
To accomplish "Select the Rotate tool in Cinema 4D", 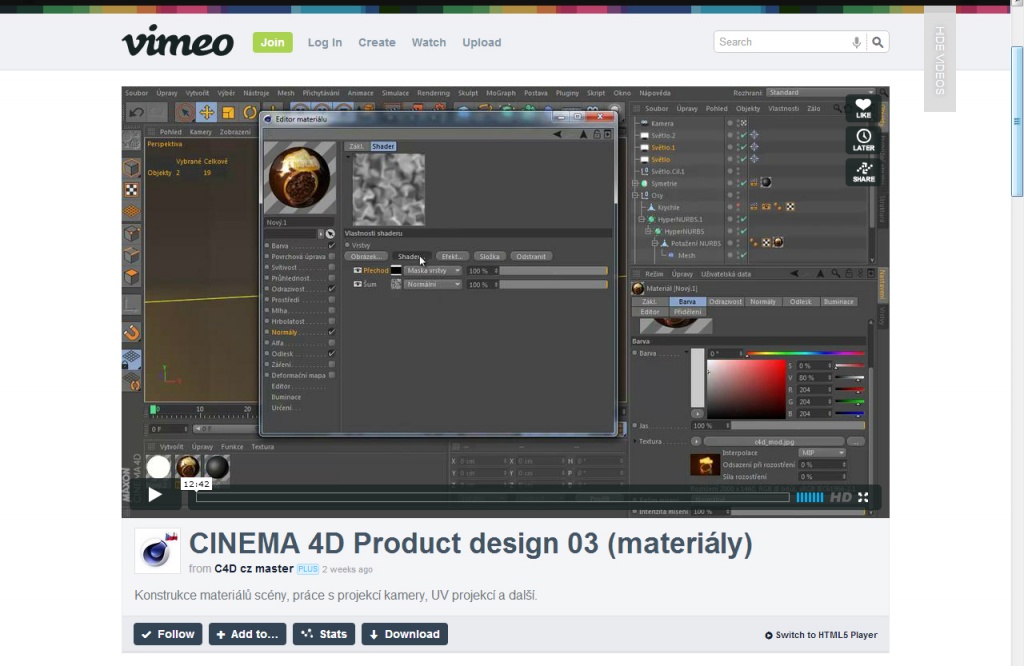I will 249,112.
